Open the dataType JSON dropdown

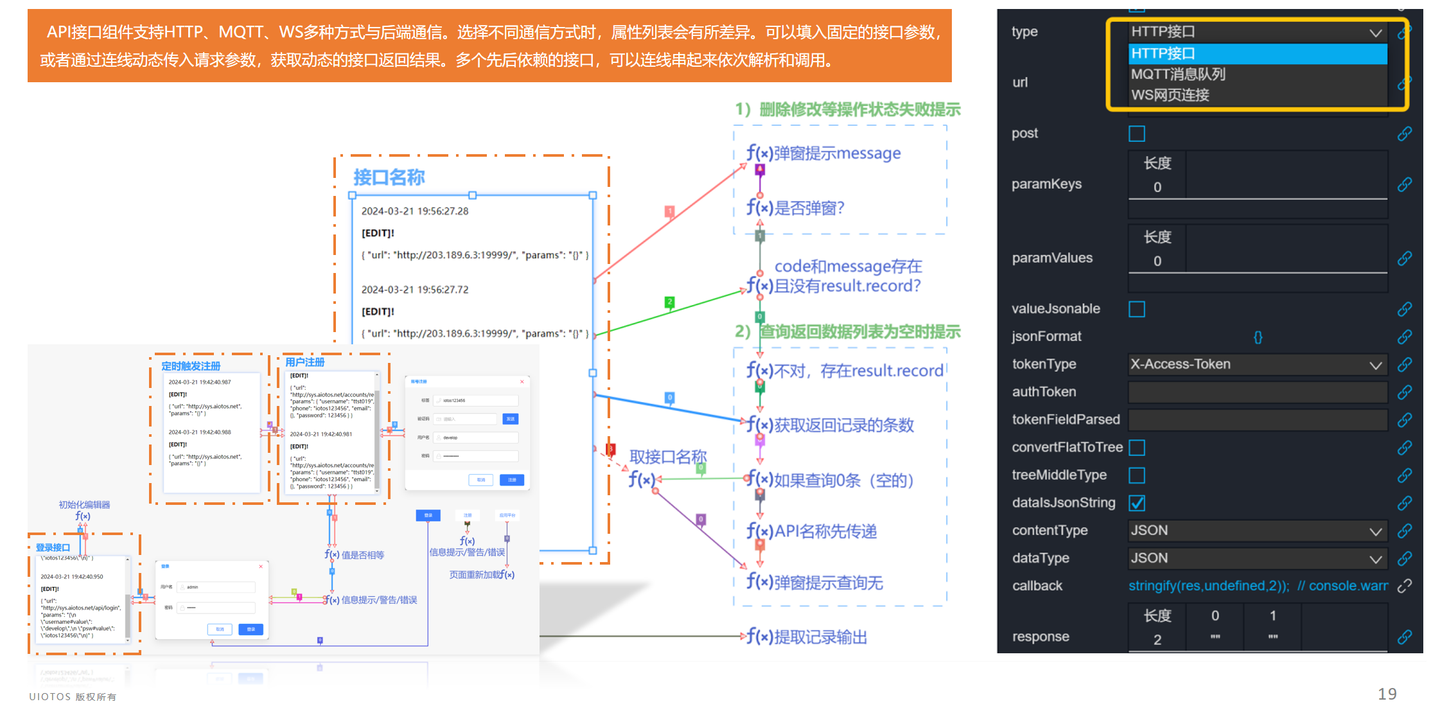[x=1258, y=558]
